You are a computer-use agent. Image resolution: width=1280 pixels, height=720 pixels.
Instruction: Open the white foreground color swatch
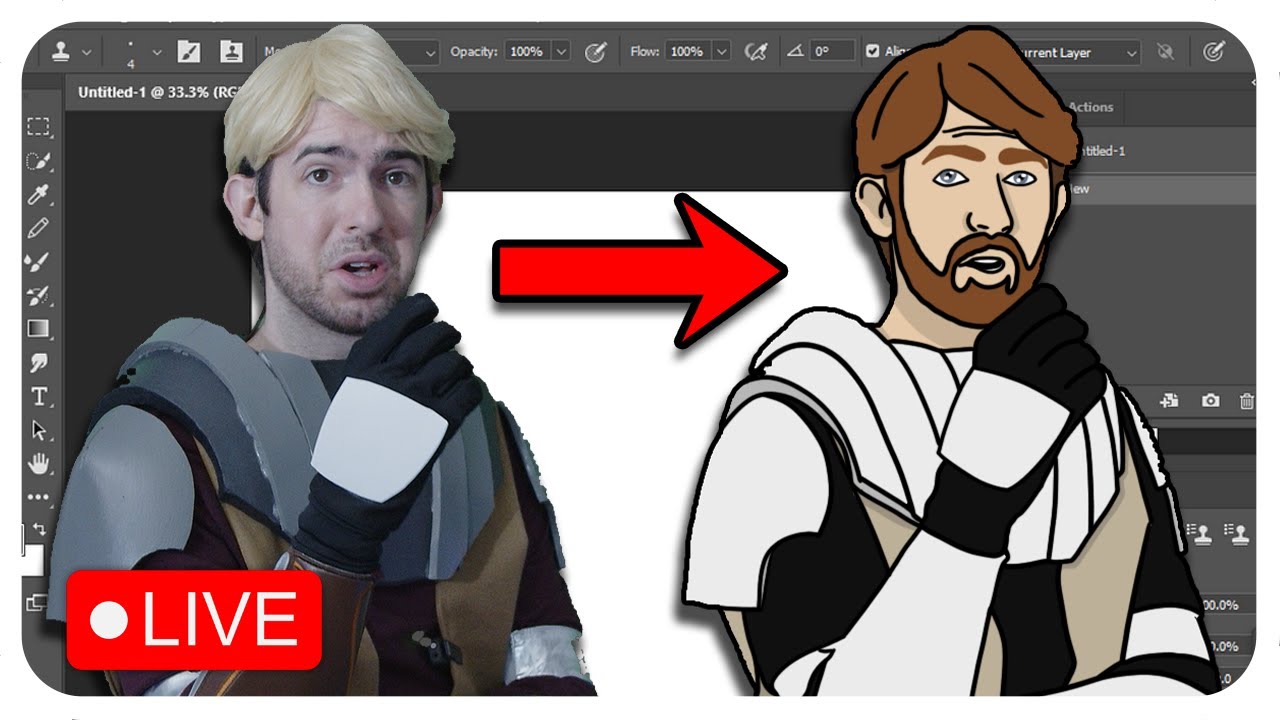pyautogui.click(x=32, y=560)
